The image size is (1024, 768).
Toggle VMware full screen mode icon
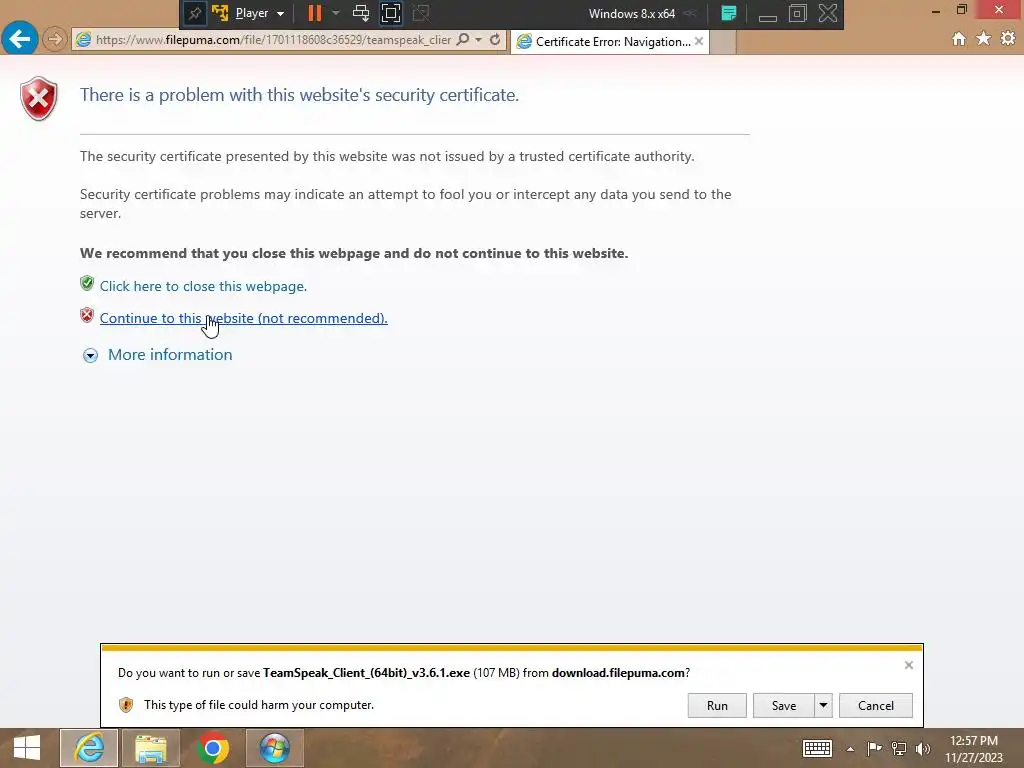pos(391,13)
